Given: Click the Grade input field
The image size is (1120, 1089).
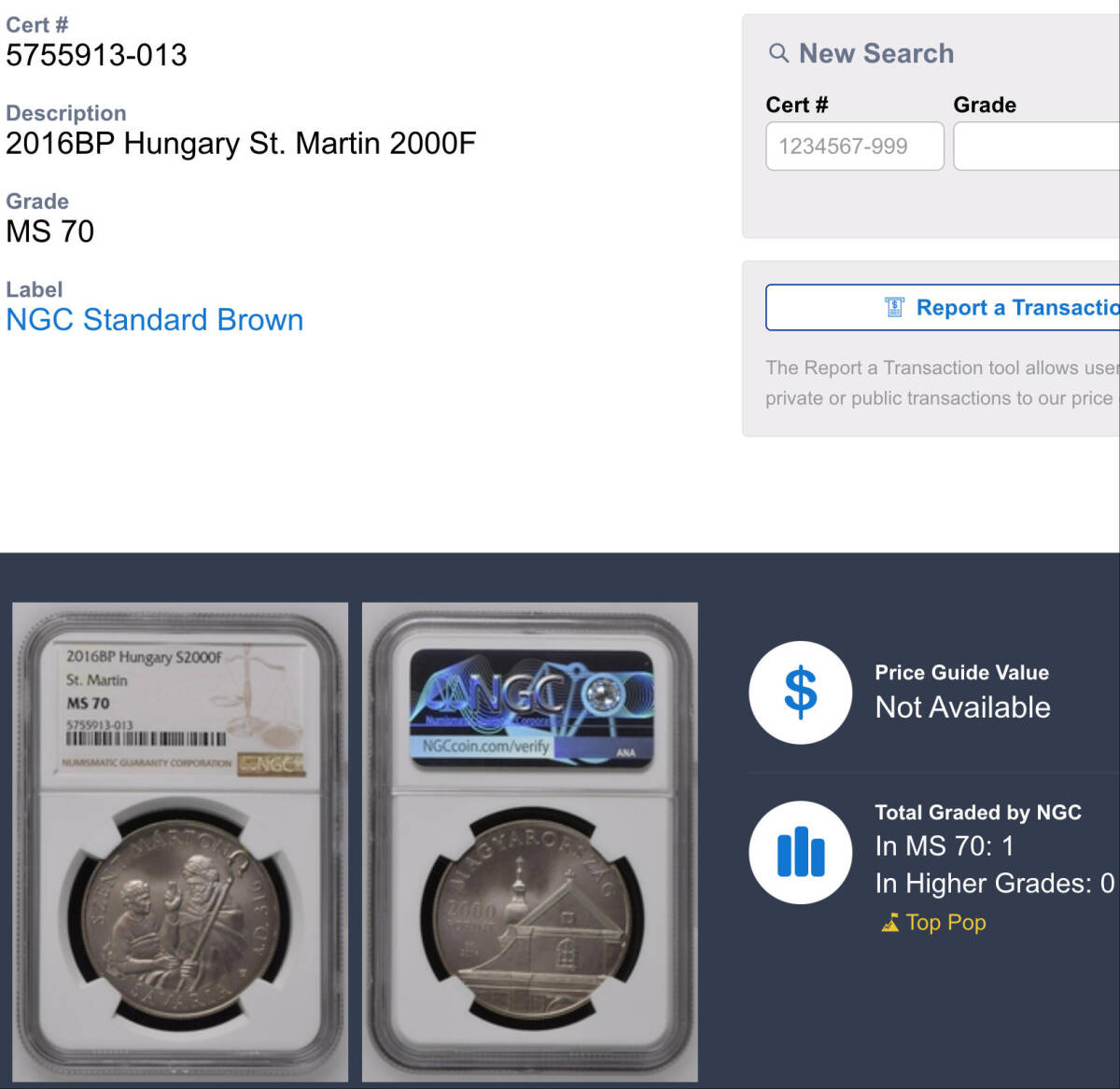Looking at the screenshot, I should 1036,147.
